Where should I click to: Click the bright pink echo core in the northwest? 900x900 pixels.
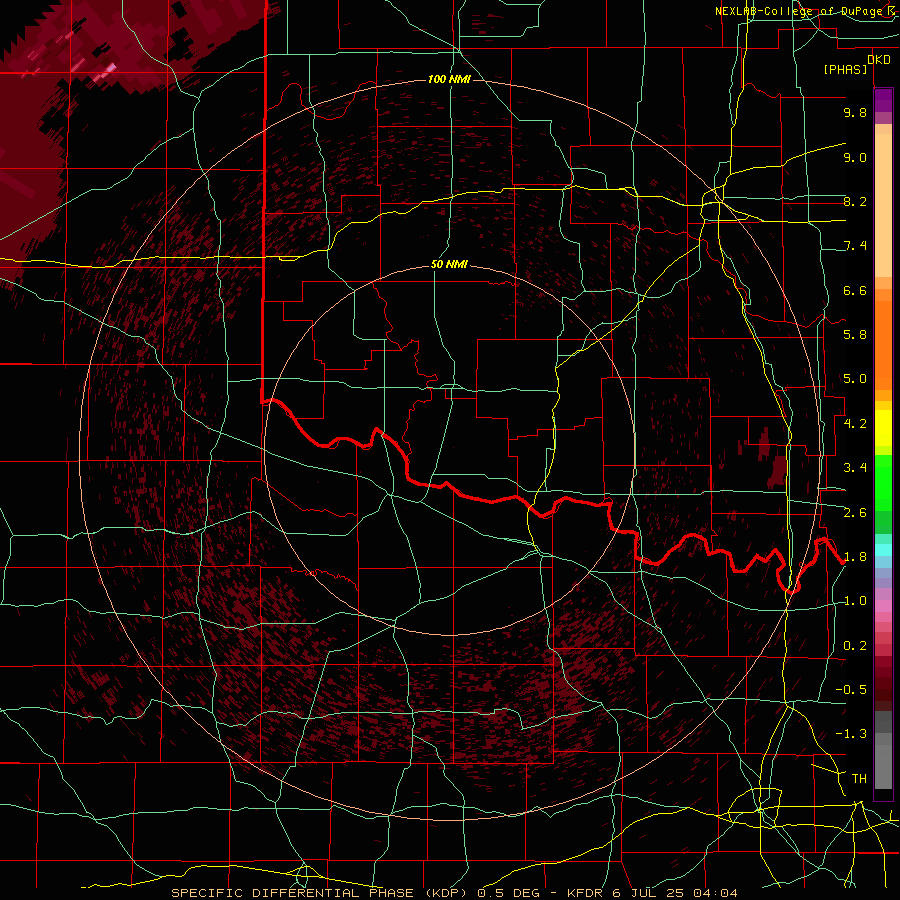pyautogui.click(x=109, y=69)
